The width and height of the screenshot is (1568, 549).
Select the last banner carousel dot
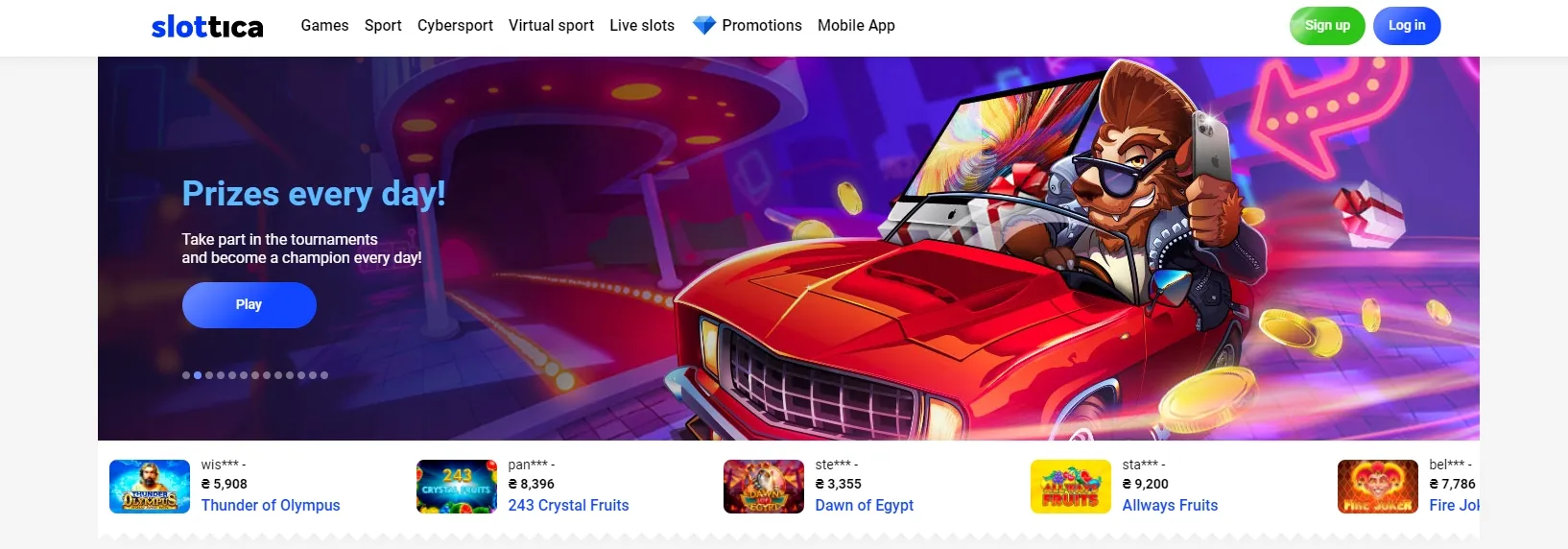point(324,375)
